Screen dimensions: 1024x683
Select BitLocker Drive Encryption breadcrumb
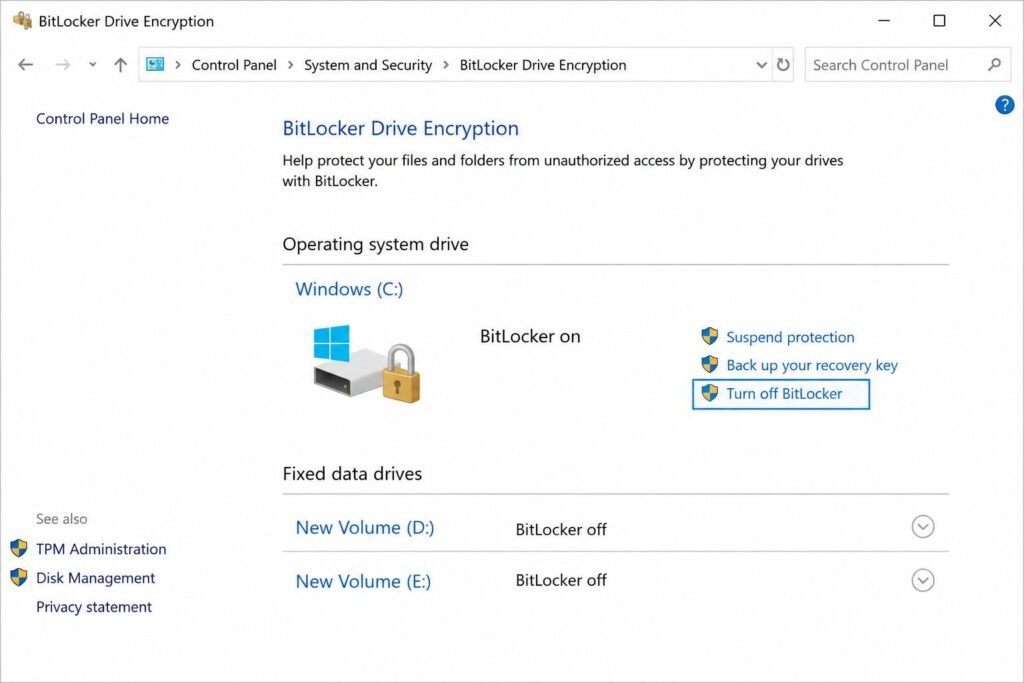(543, 65)
